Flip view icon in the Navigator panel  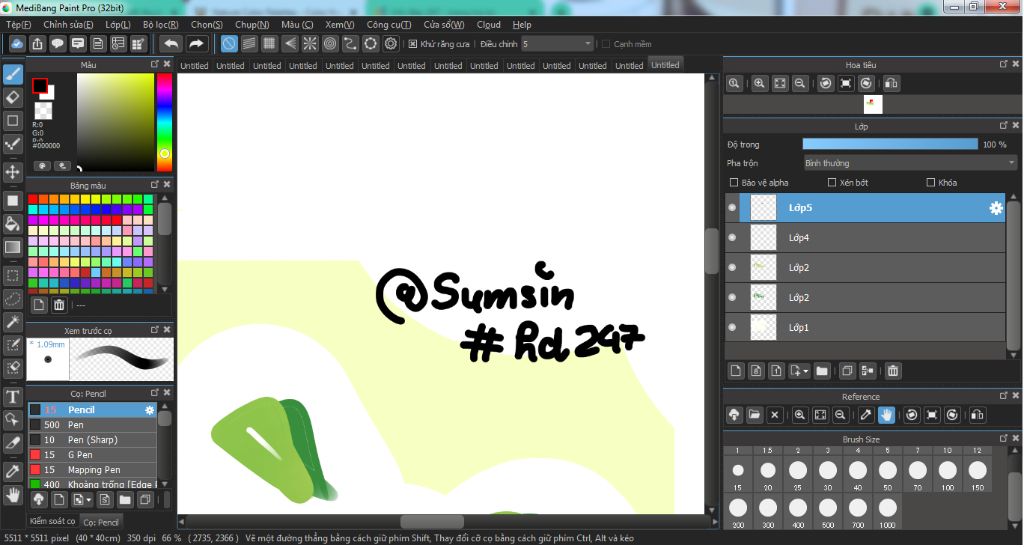coord(891,84)
